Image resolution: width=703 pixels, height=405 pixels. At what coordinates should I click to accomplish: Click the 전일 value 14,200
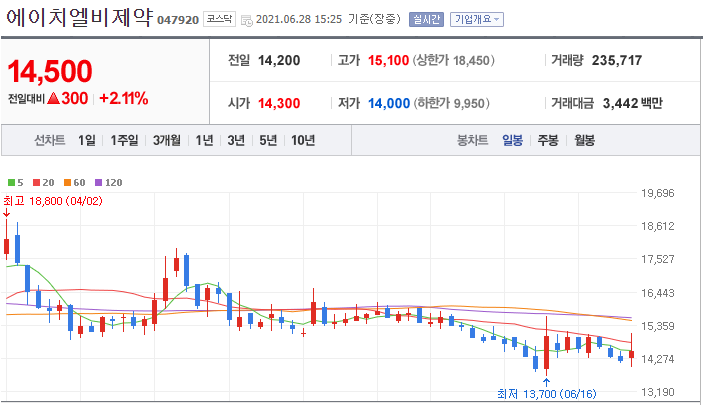tap(279, 60)
